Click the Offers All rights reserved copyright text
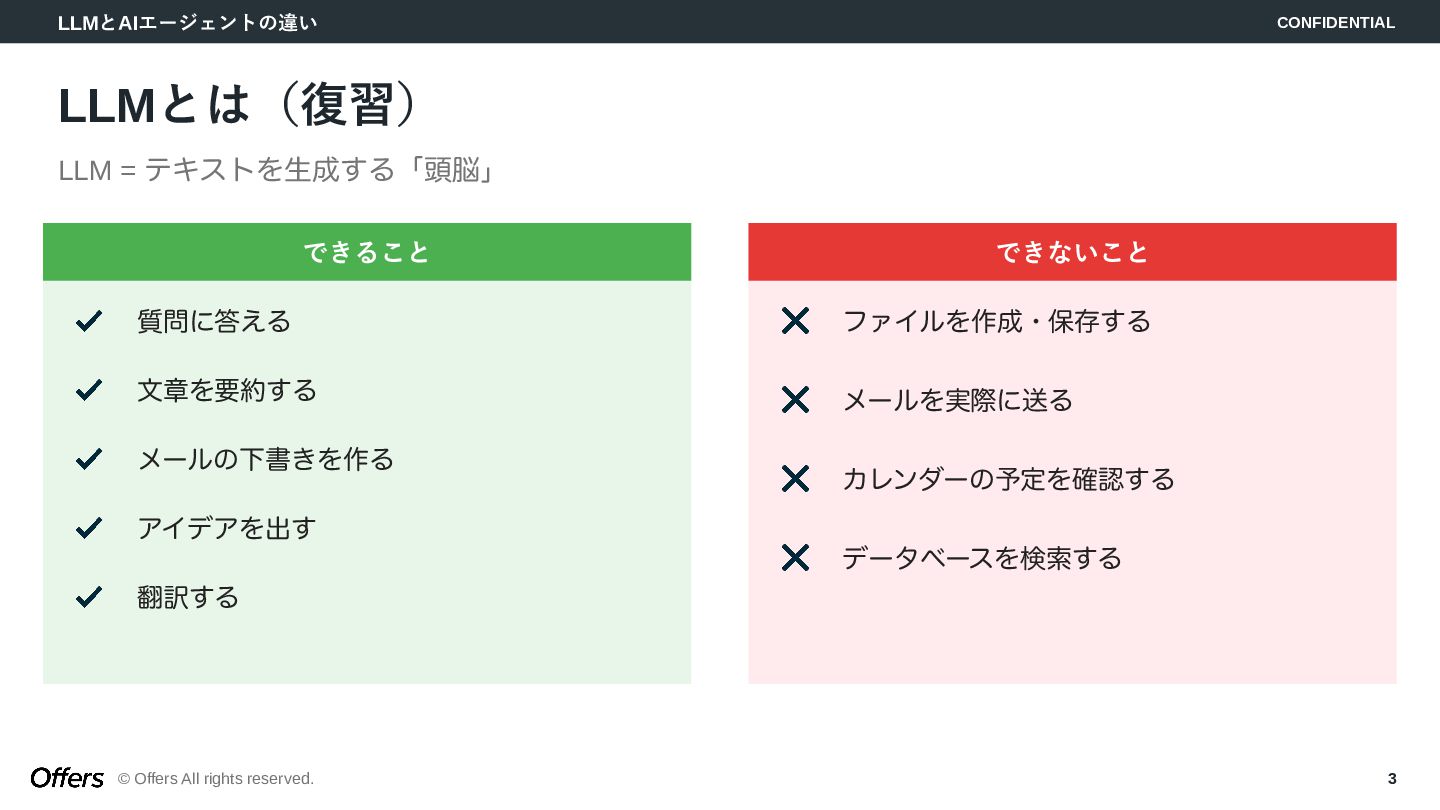 coord(216,779)
